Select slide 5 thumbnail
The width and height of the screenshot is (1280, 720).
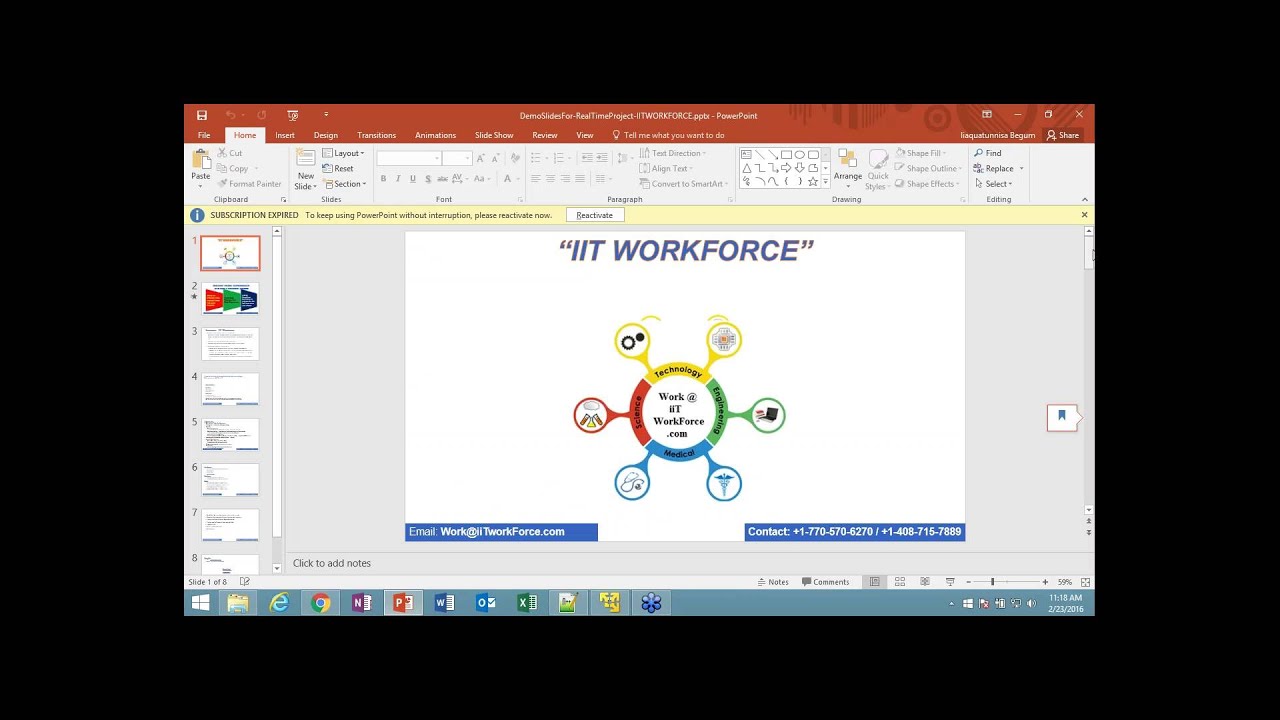tap(230, 434)
